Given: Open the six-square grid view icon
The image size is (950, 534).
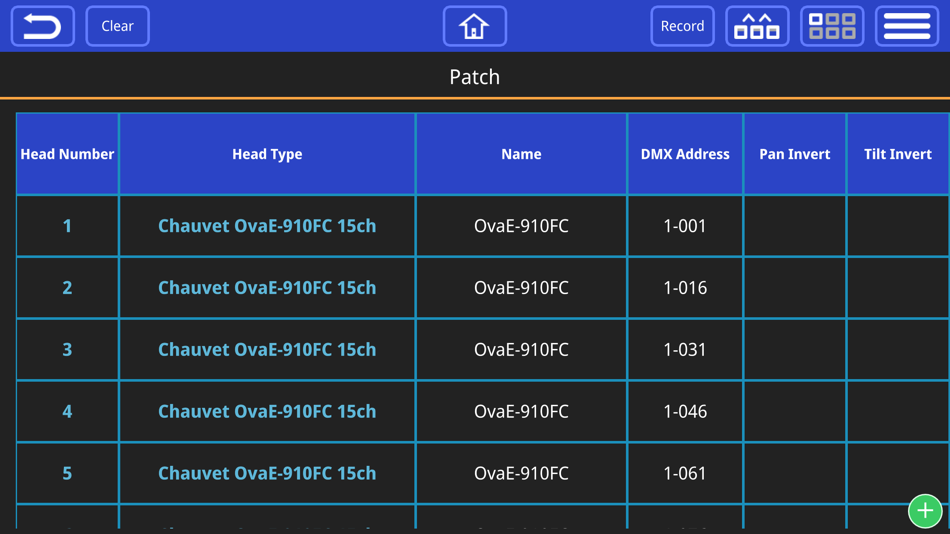Looking at the screenshot, I should point(832,26).
